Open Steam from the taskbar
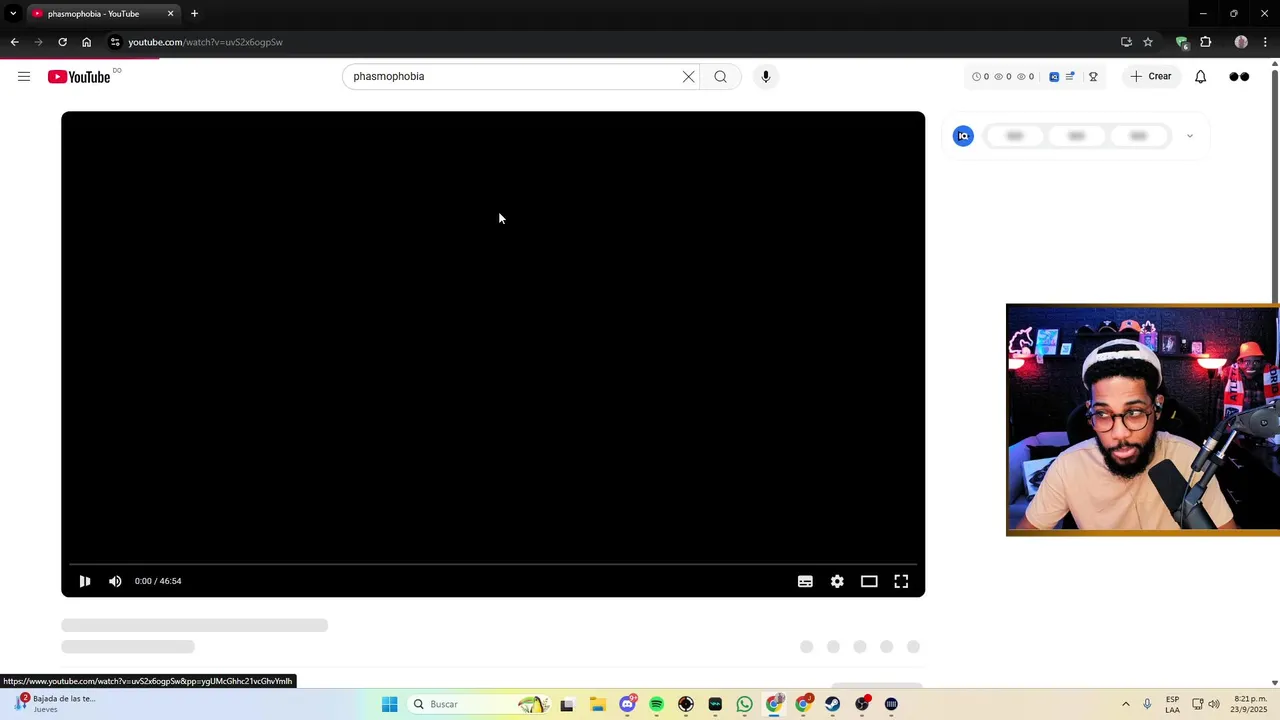Viewport: 1280px width, 720px height. [832, 704]
